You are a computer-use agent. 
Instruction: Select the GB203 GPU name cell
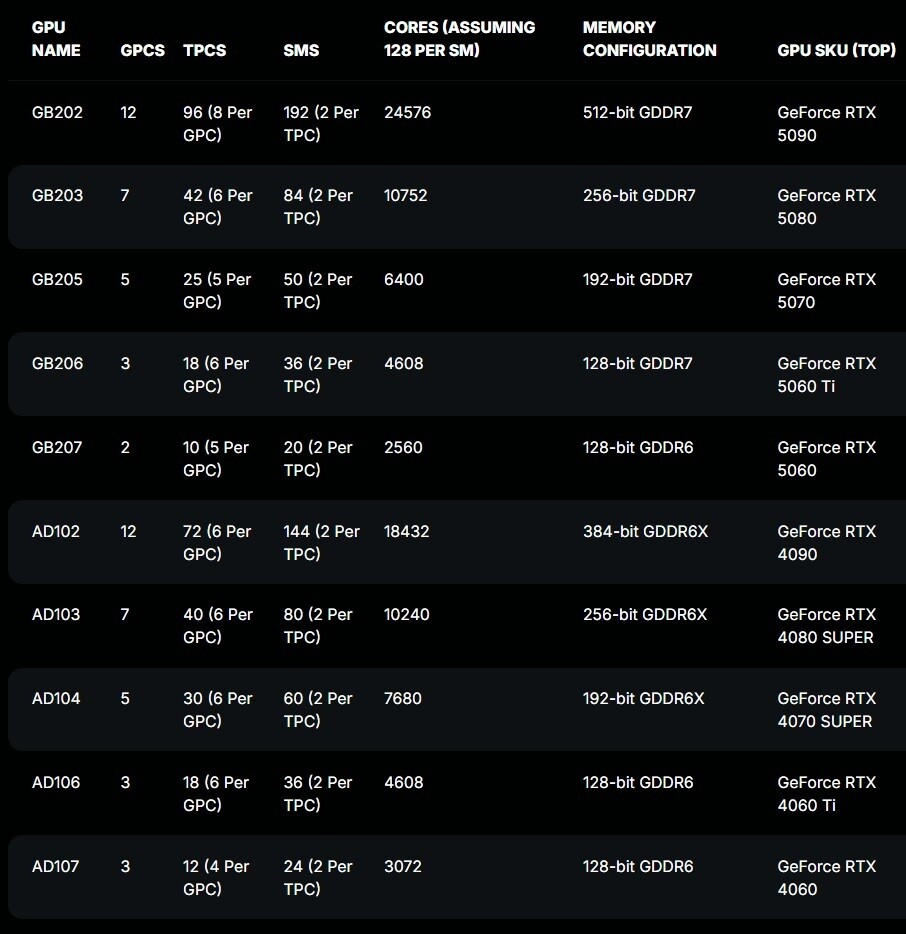point(57,195)
